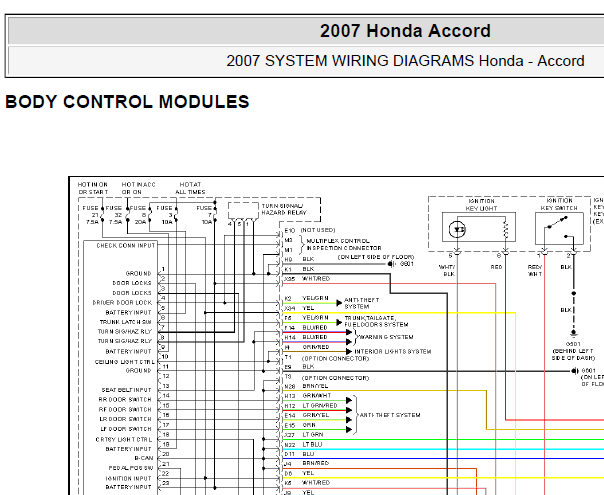Click the "IGNITION INPUT" pin label
This screenshot has height=495, width=604.
128,478
